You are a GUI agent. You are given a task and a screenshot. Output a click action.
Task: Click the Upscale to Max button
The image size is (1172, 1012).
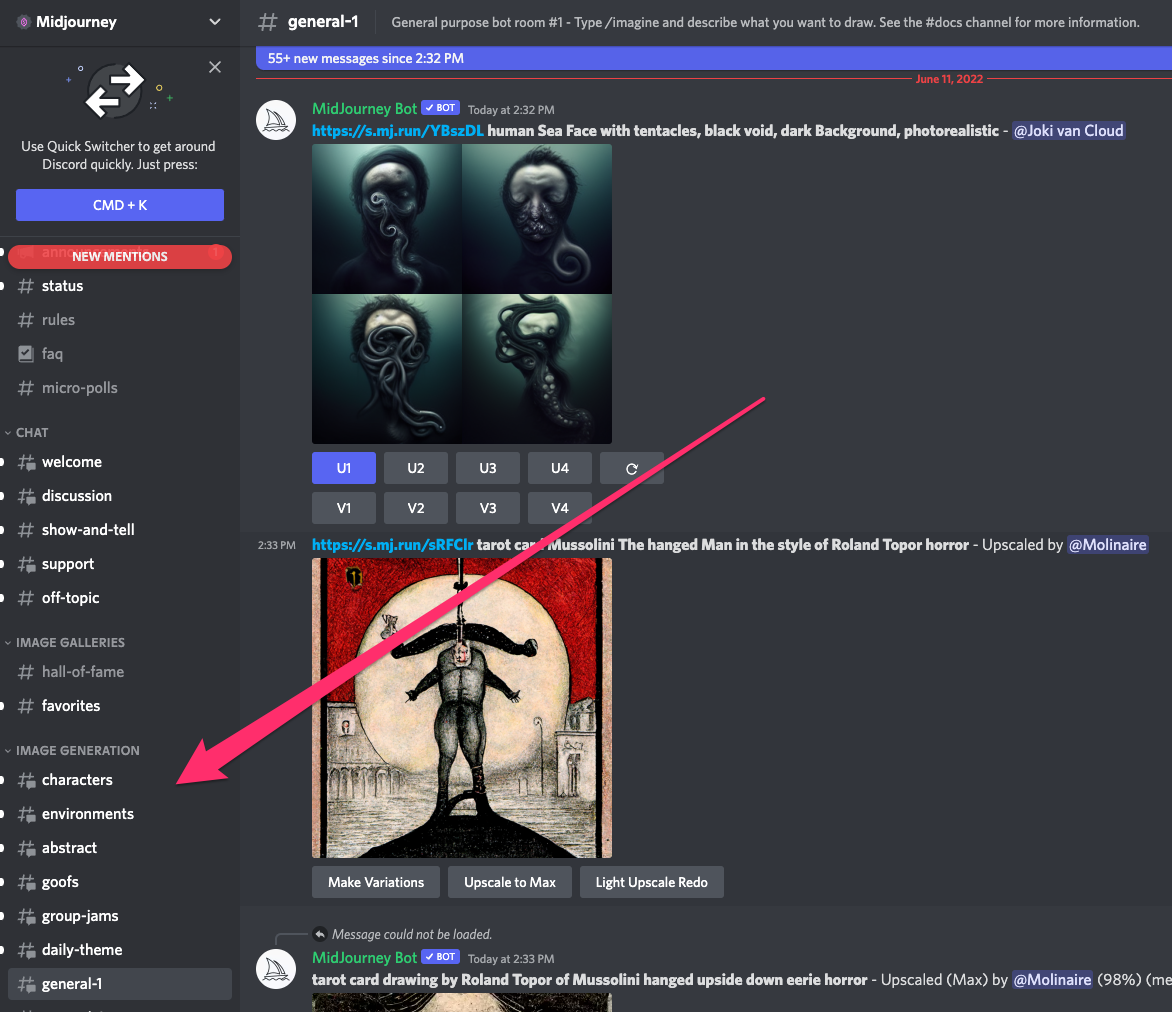click(x=510, y=882)
